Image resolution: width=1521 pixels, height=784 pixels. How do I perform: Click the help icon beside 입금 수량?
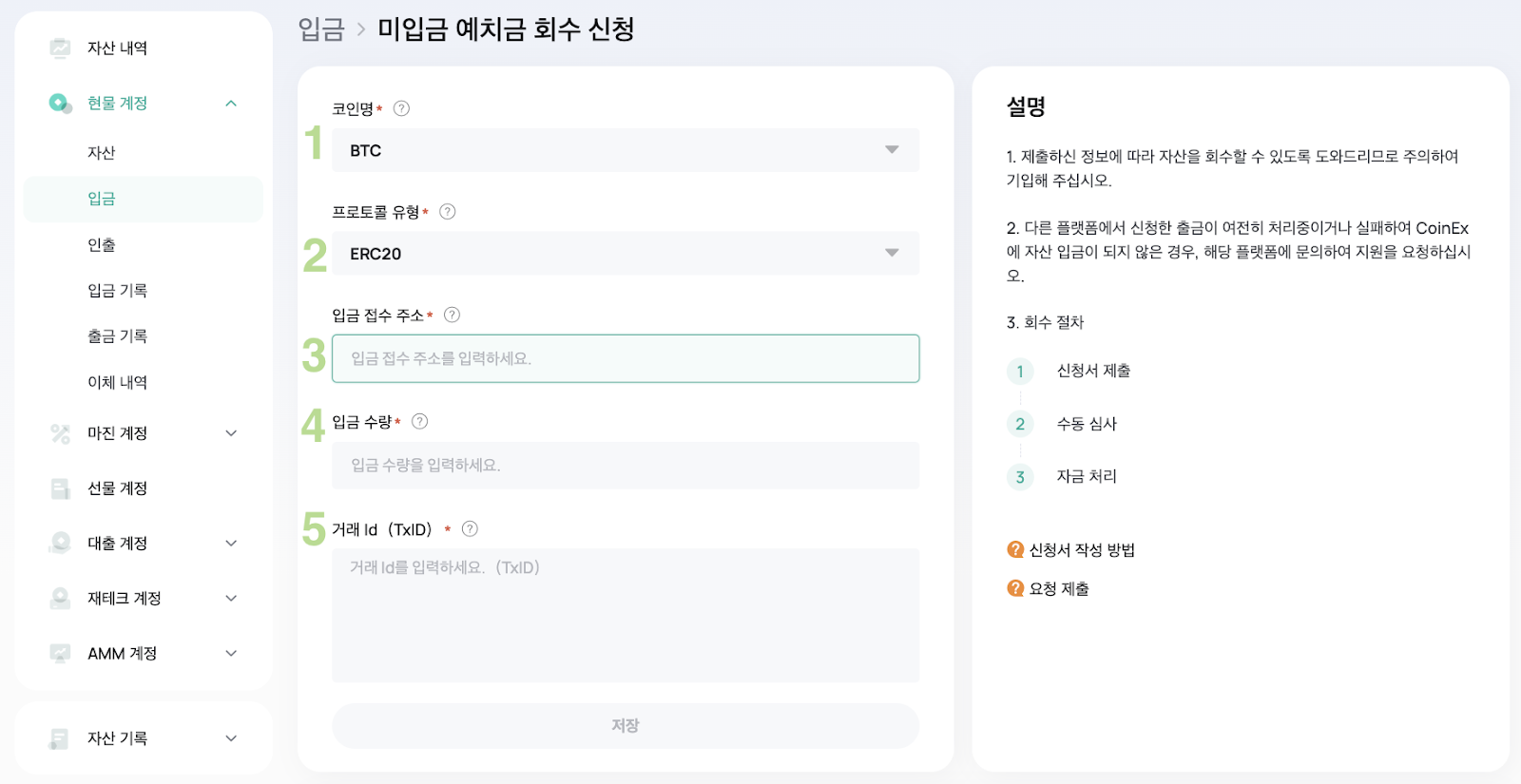[x=419, y=421]
